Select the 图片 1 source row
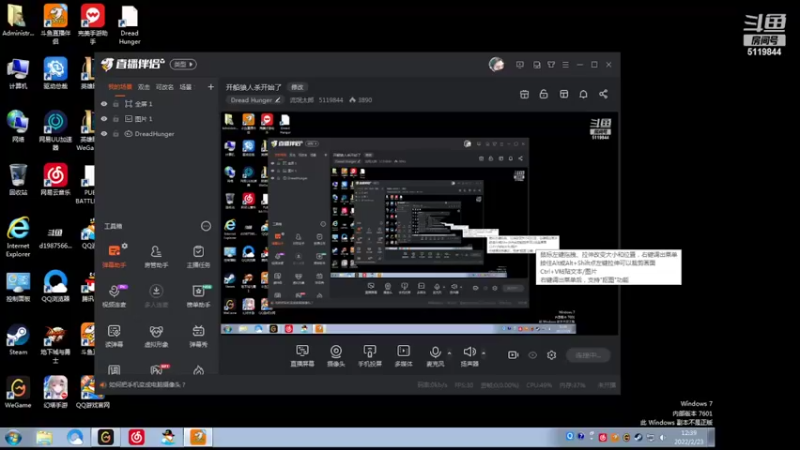Screen dimensions: 800x450 (x=156, y=119)
